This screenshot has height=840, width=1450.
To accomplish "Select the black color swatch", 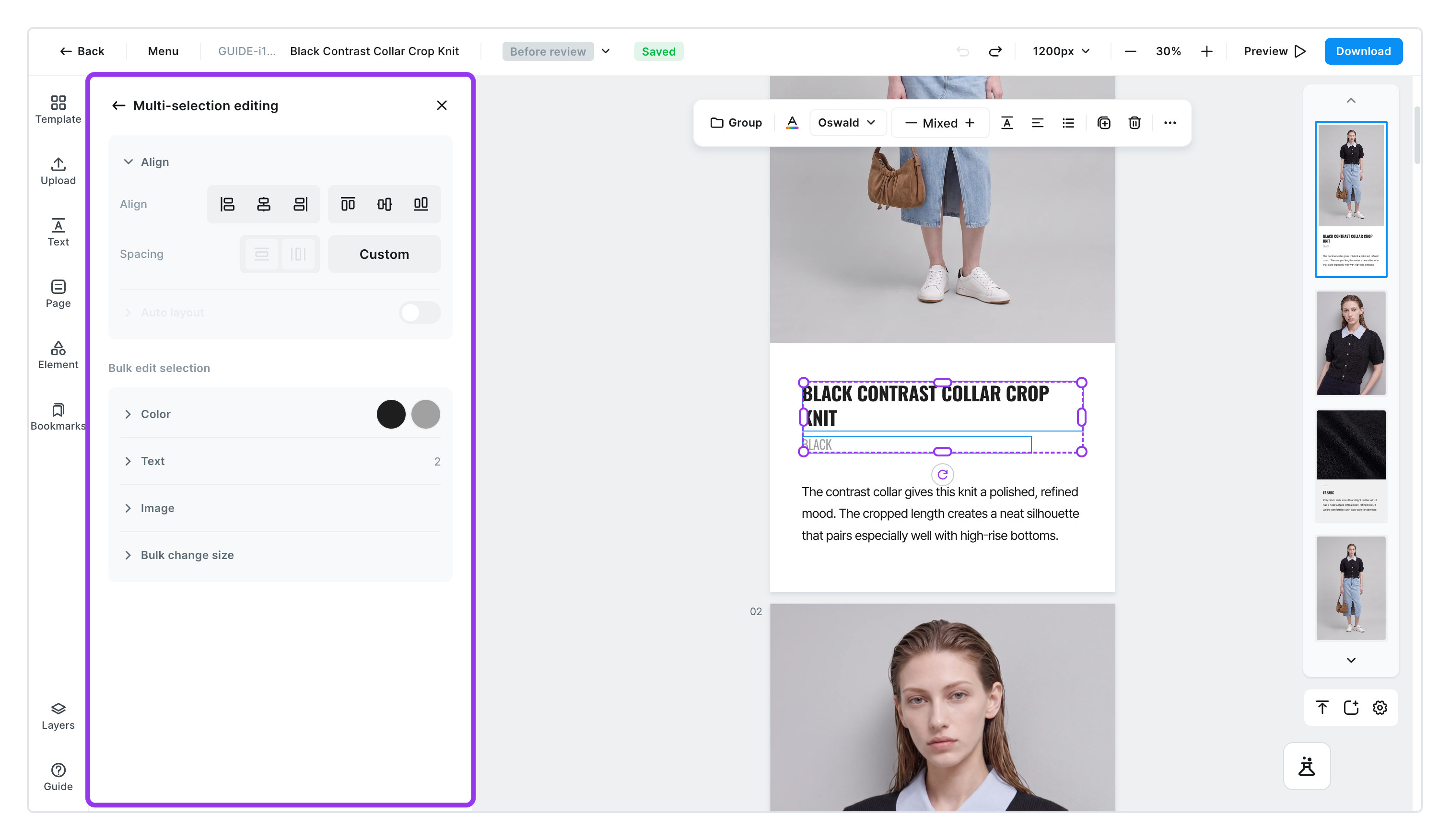I will (x=391, y=414).
